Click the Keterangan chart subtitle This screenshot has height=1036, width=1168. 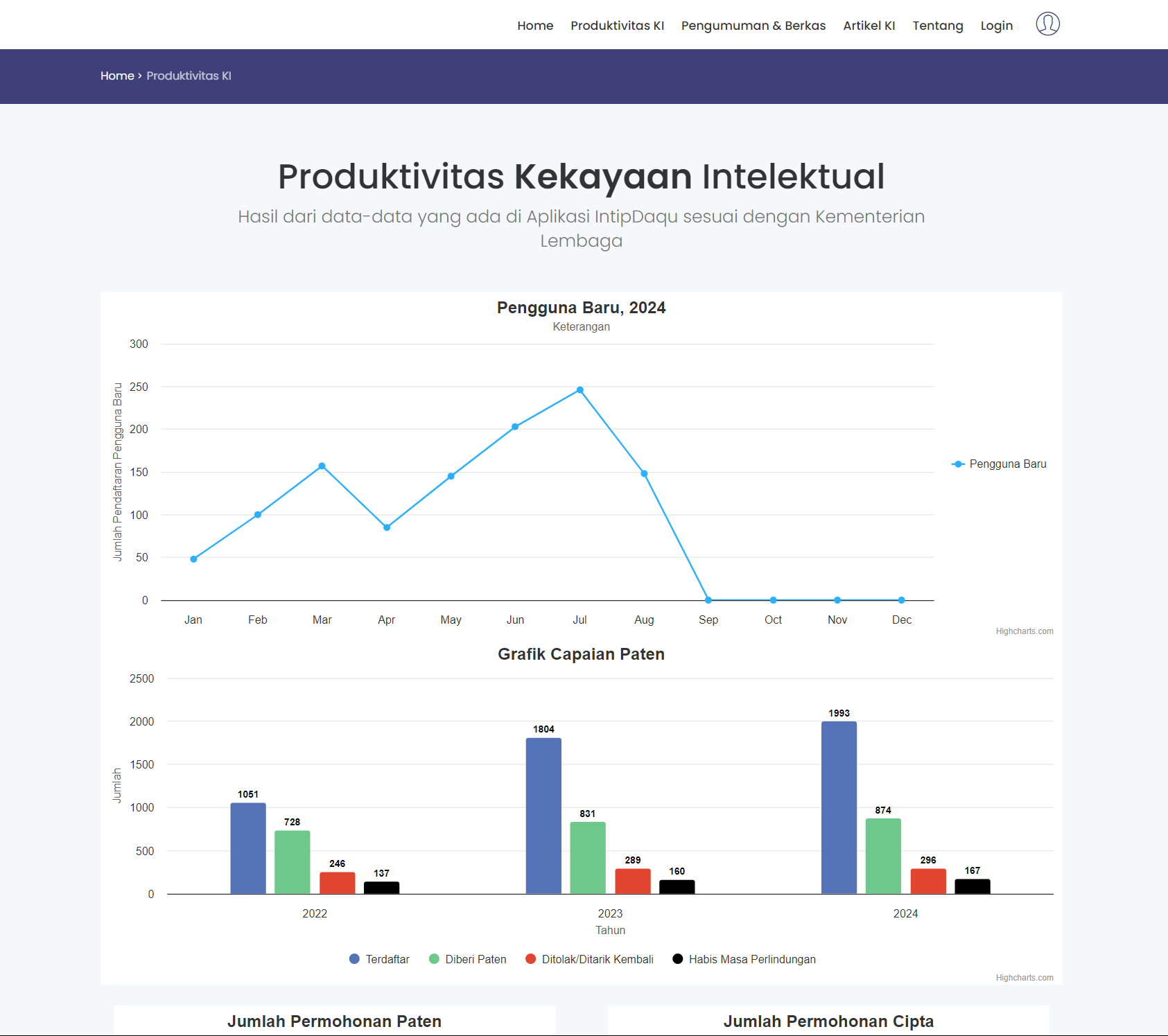pyautogui.click(x=582, y=326)
